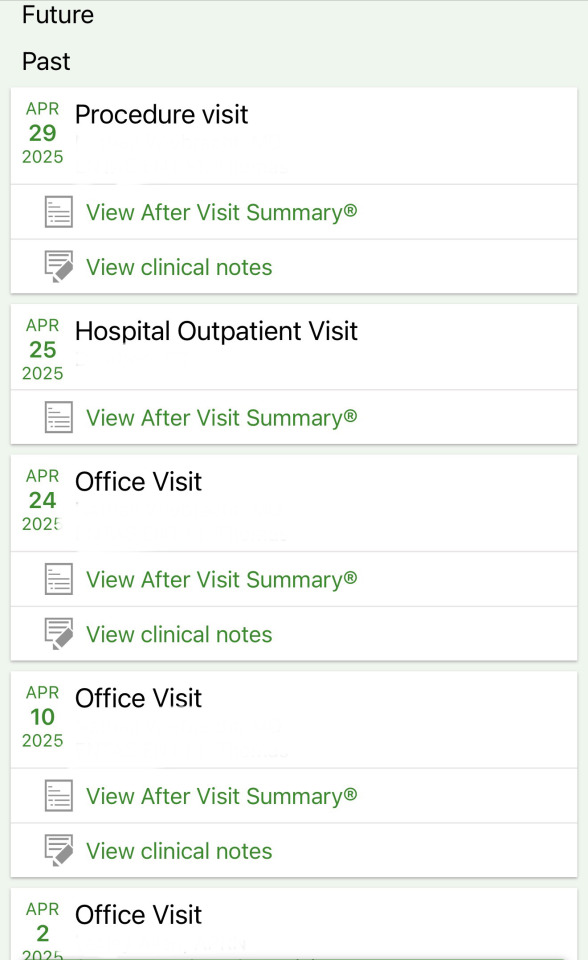Click the After Visit Summary document icon for Apr 25
Screen dimensions: 588x960
59,418
